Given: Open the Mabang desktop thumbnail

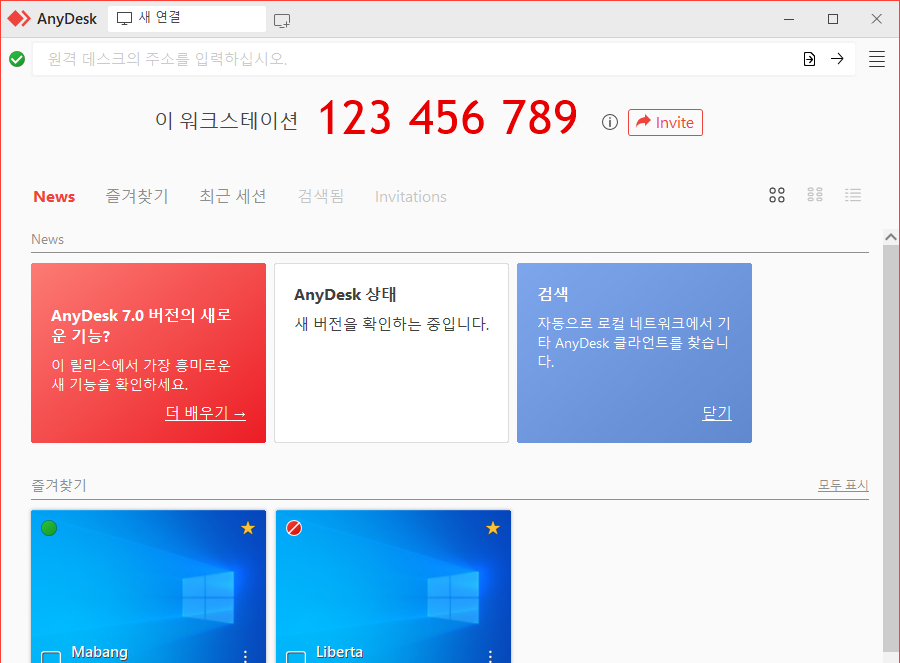Looking at the screenshot, I should 148,587.
